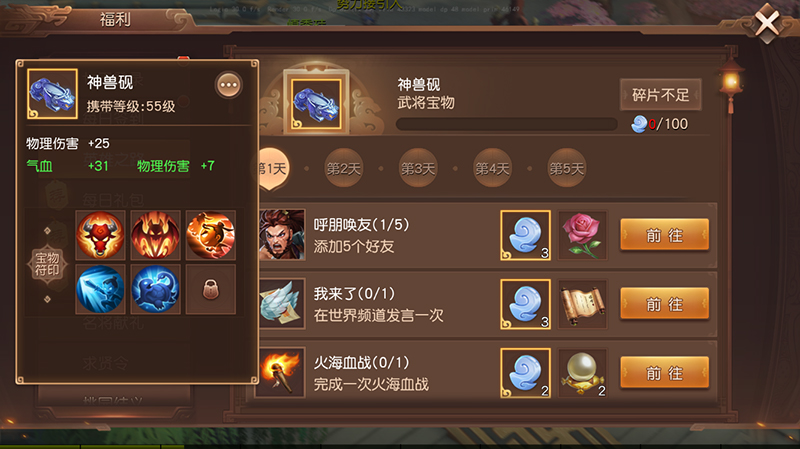Open the 第4天 day tab
The image size is (800, 449).
(x=492, y=168)
